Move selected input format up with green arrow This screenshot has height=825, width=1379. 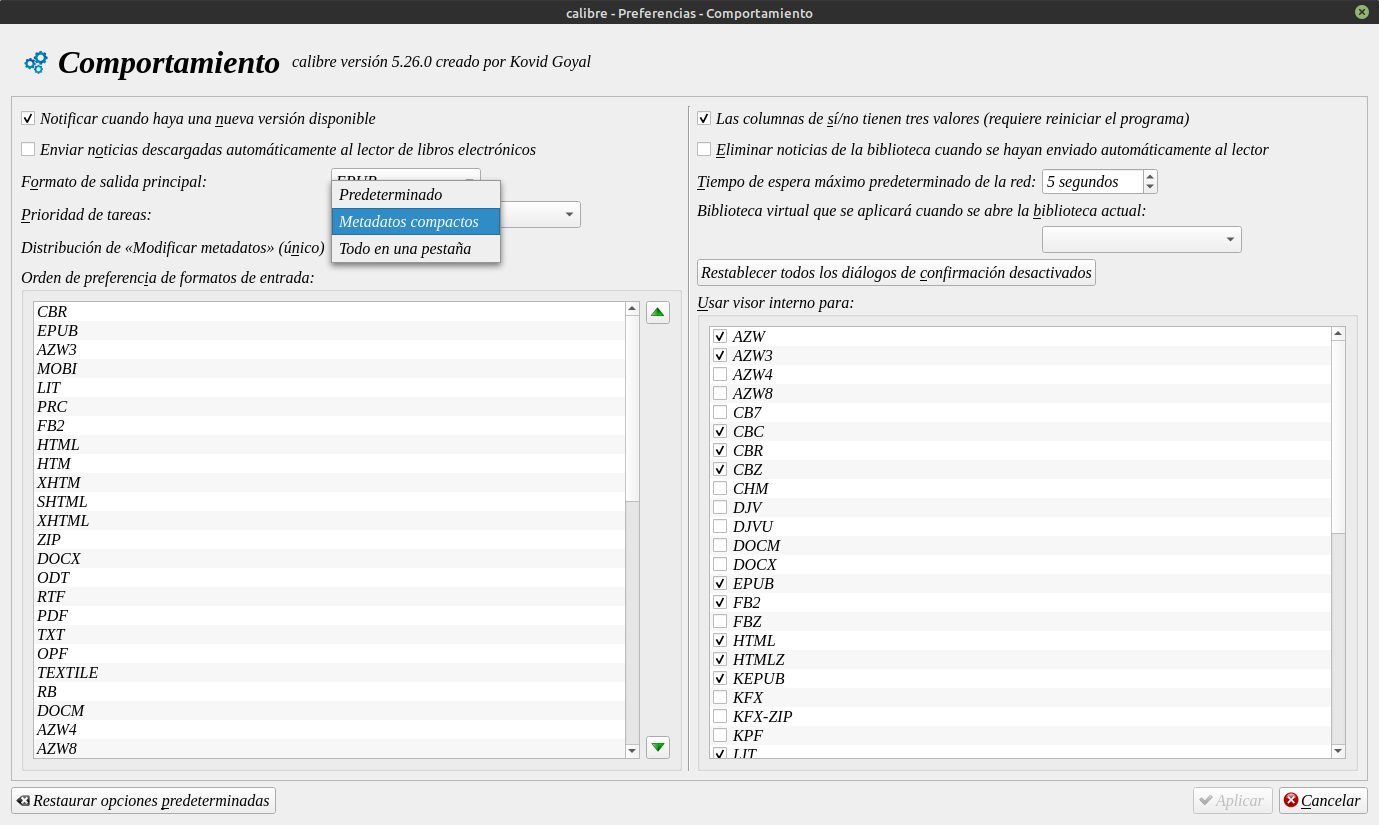pos(657,313)
